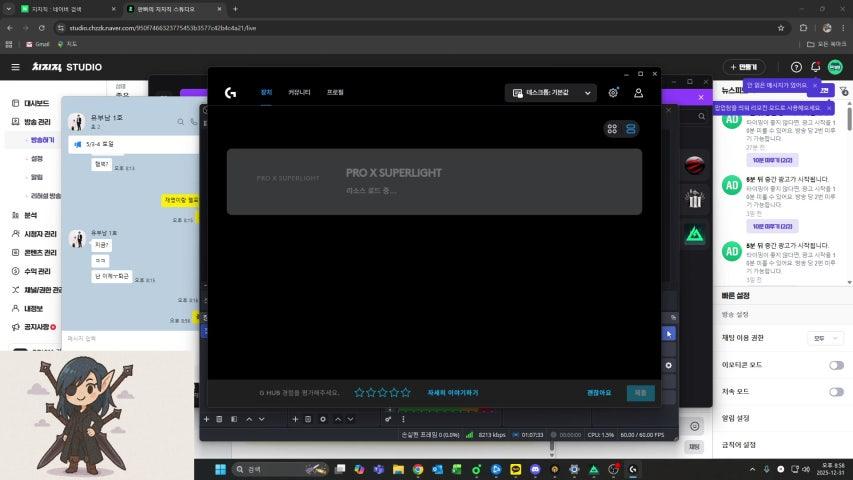Switch devices to grid view layout
This screenshot has width=853, height=480.
point(611,129)
